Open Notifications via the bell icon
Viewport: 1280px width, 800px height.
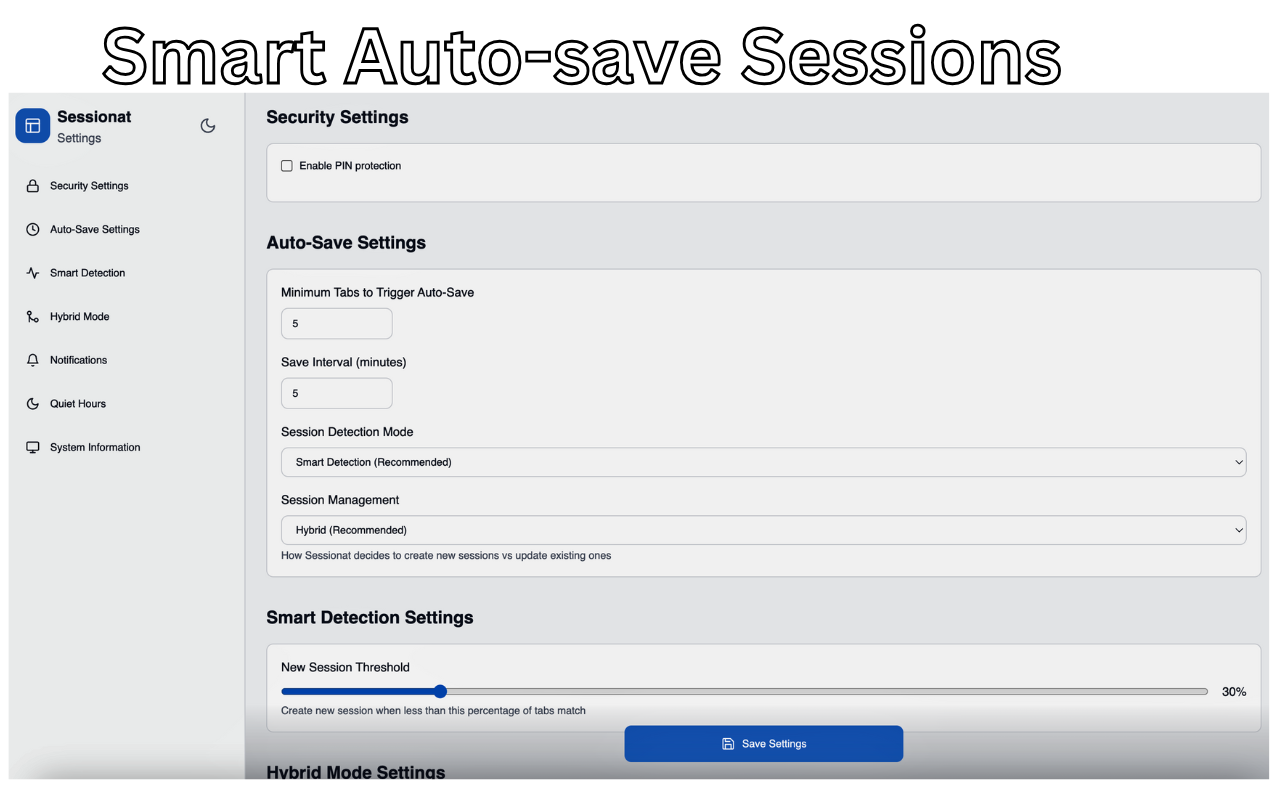[33, 360]
